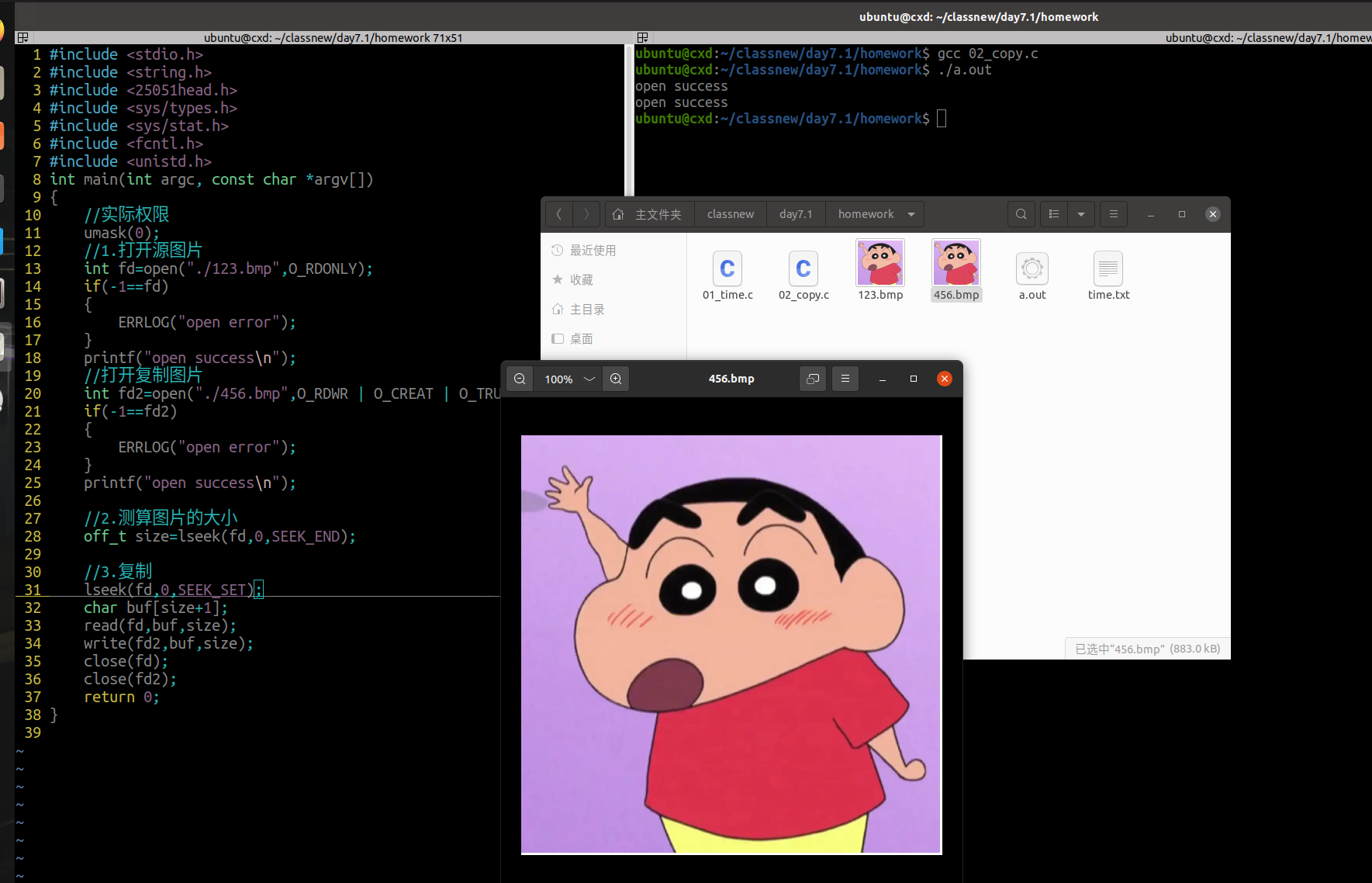Select 02_copy.c file icon

804,268
